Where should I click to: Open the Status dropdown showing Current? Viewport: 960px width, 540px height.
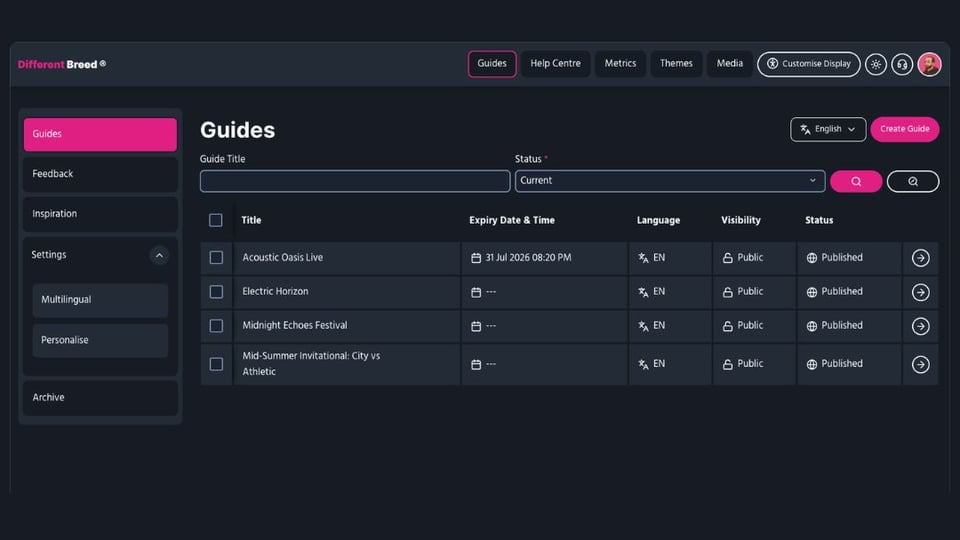click(x=670, y=181)
